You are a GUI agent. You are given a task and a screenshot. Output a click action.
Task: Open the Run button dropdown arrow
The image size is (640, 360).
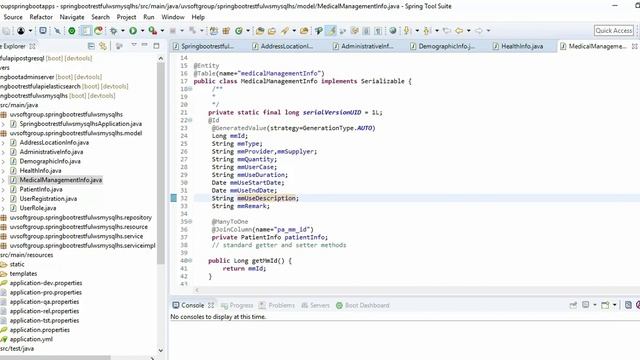point(142,31)
